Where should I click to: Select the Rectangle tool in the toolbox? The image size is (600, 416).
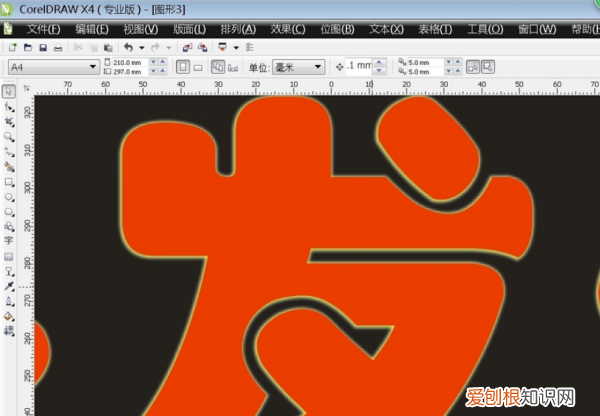(x=9, y=183)
